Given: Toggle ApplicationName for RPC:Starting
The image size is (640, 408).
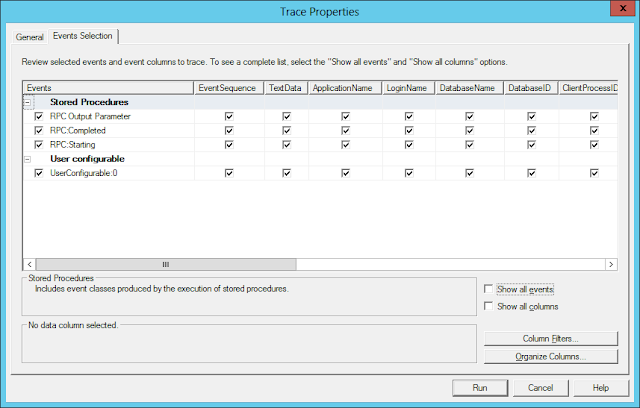Looking at the screenshot, I should tap(346, 145).
